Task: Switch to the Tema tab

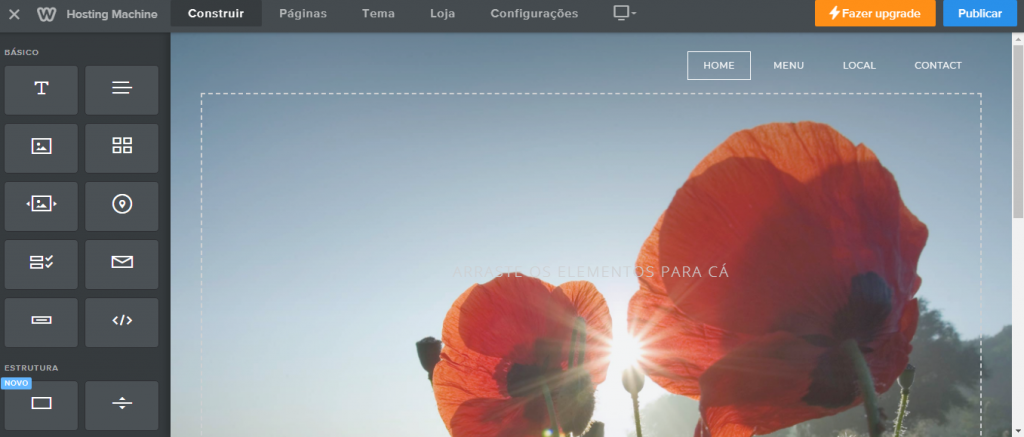Action: coord(378,14)
